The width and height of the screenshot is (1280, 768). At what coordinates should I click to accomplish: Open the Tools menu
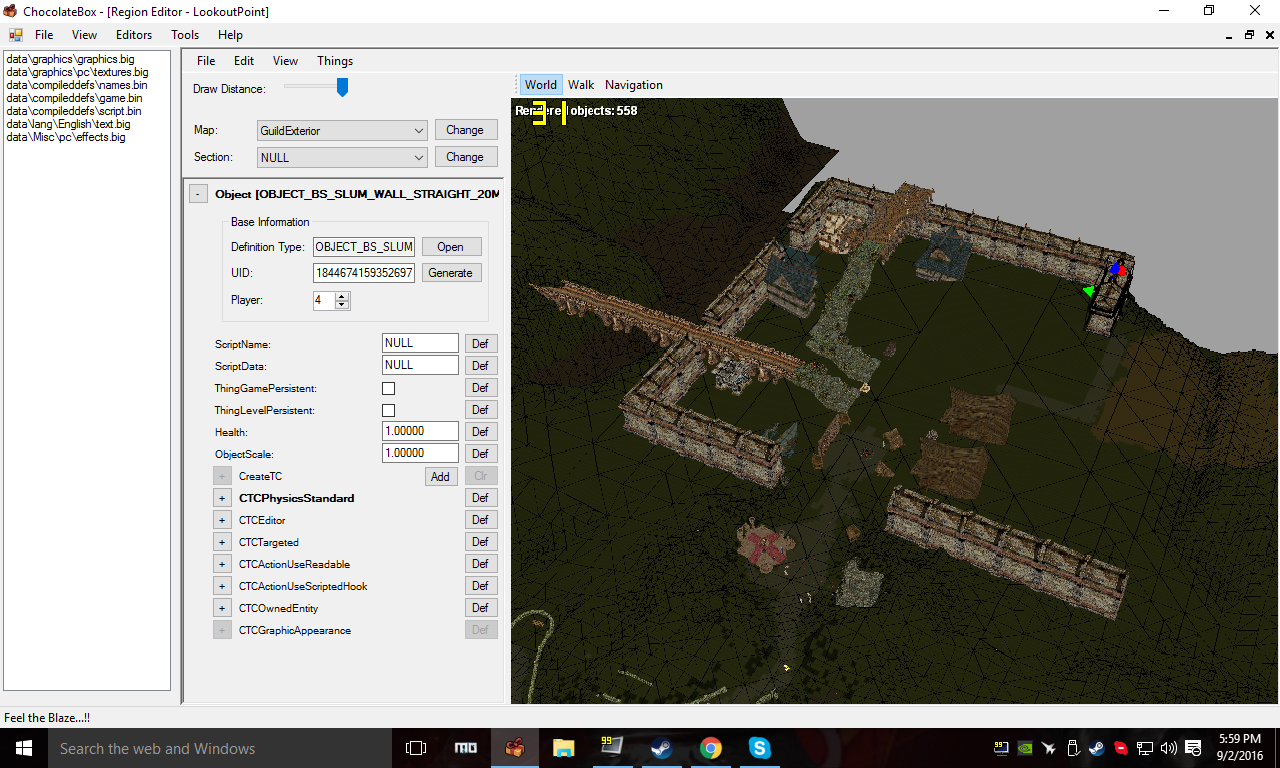tap(185, 35)
